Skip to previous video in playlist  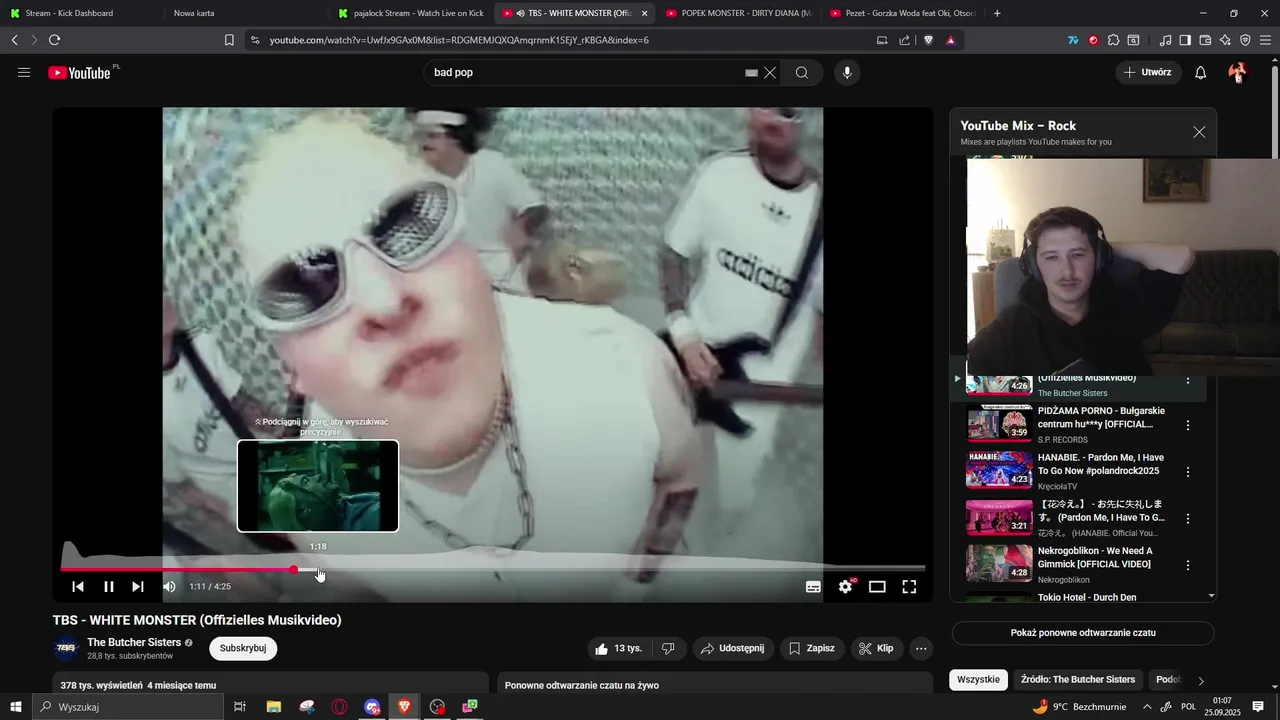click(78, 587)
